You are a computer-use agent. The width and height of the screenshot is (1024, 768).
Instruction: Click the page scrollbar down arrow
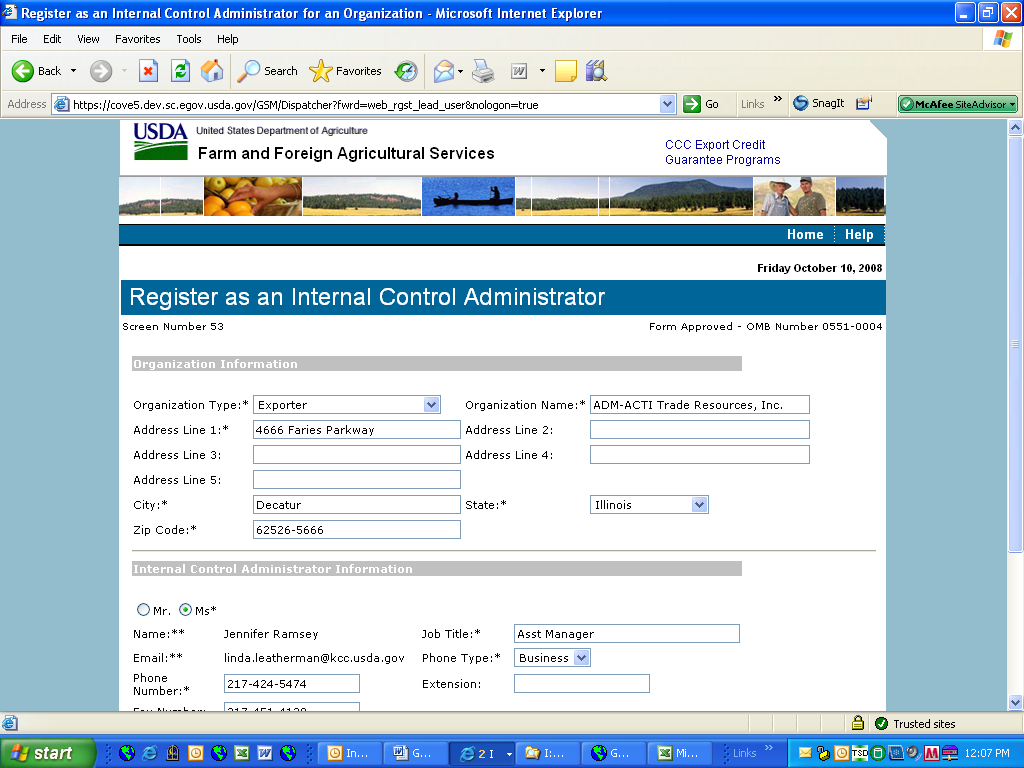click(1015, 703)
